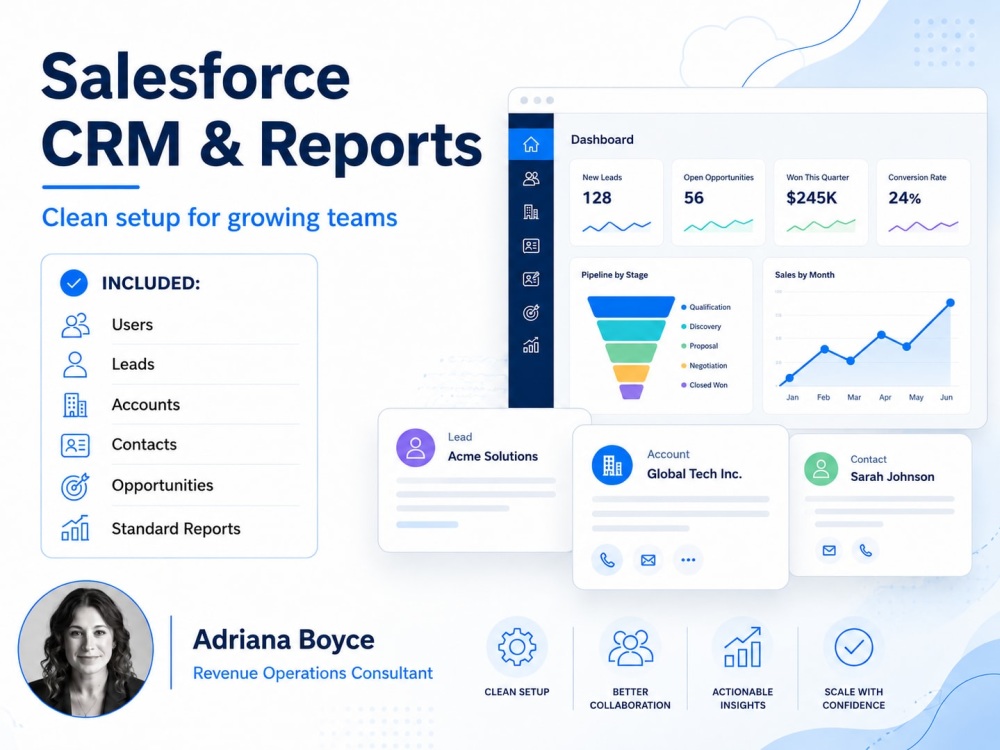The height and width of the screenshot is (750, 1000).
Task: Select the Contacts card icon in dashboard sidebar
Action: pos(531,246)
